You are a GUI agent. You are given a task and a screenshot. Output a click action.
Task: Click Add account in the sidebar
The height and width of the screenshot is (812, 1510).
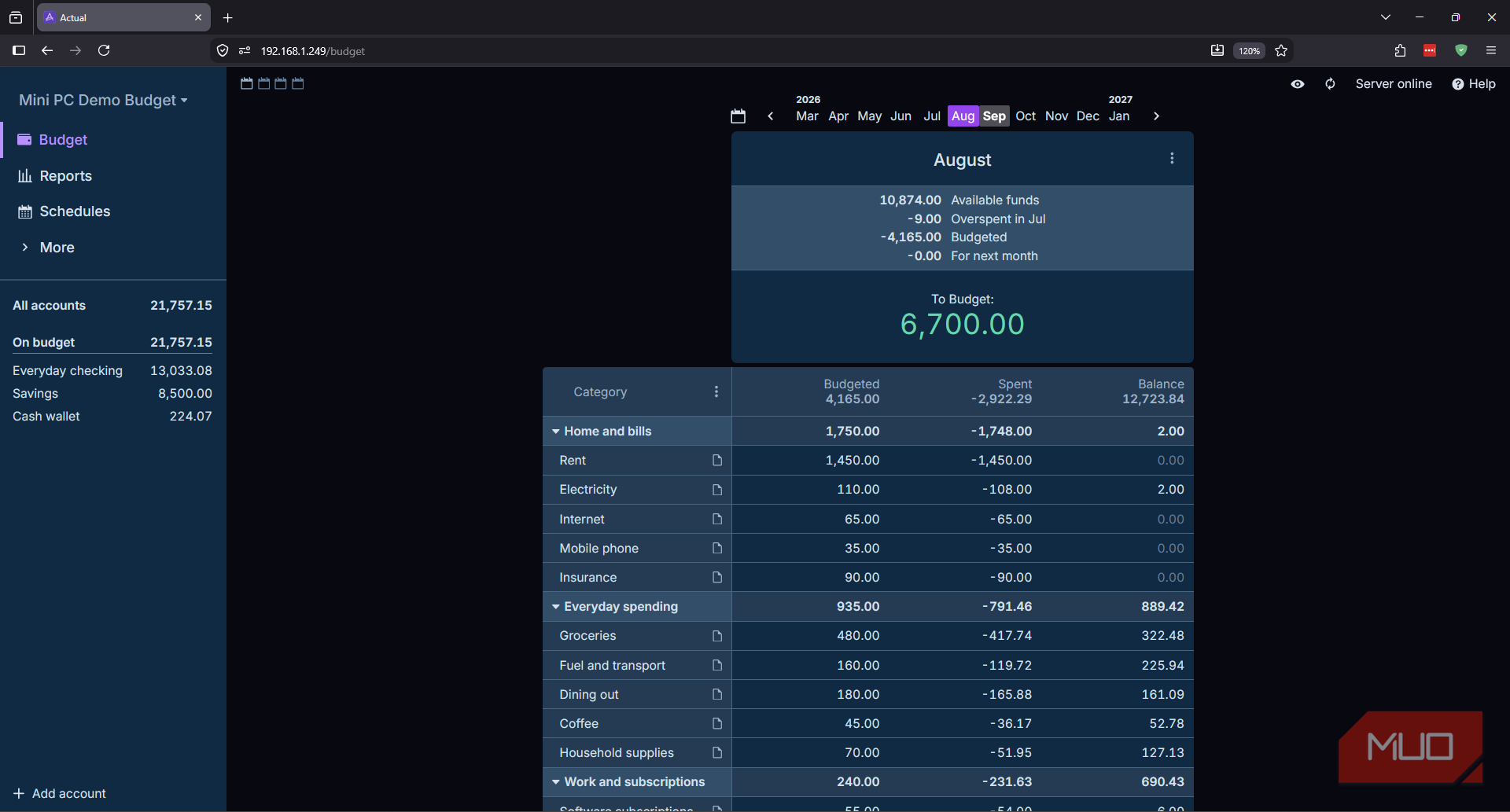coord(60,794)
